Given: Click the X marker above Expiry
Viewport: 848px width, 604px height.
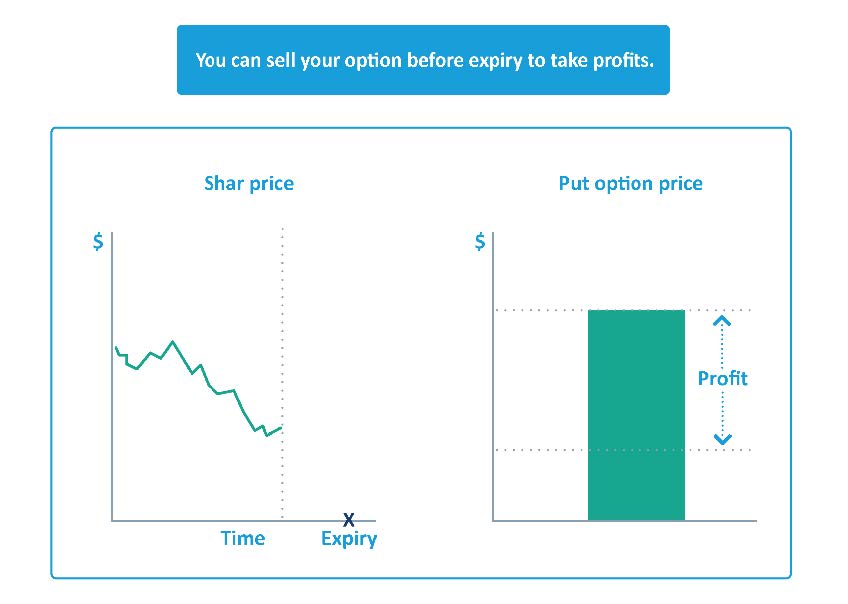Looking at the screenshot, I should coord(348,519).
